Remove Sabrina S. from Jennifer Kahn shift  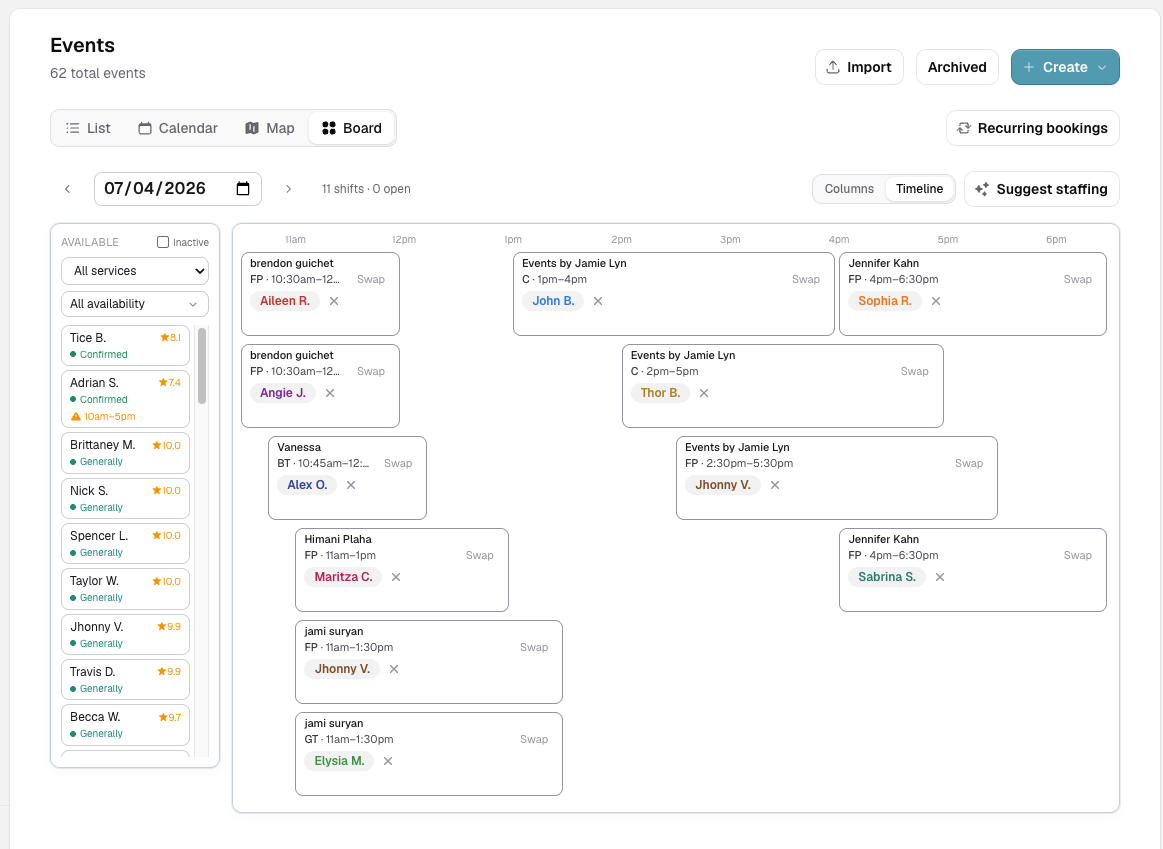pyautogui.click(x=940, y=577)
